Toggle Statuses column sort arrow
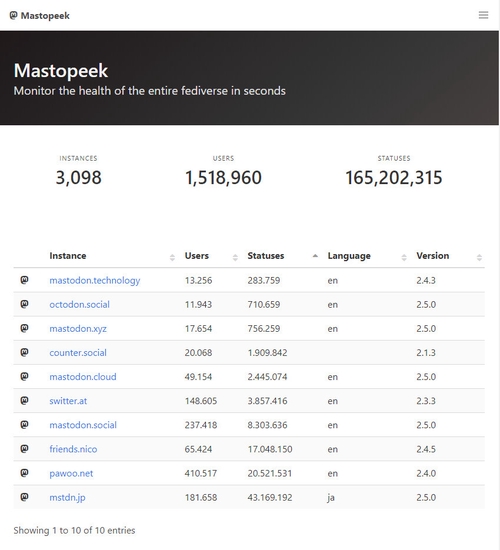The width and height of the screenshot is (500, 550). point(315,256)
